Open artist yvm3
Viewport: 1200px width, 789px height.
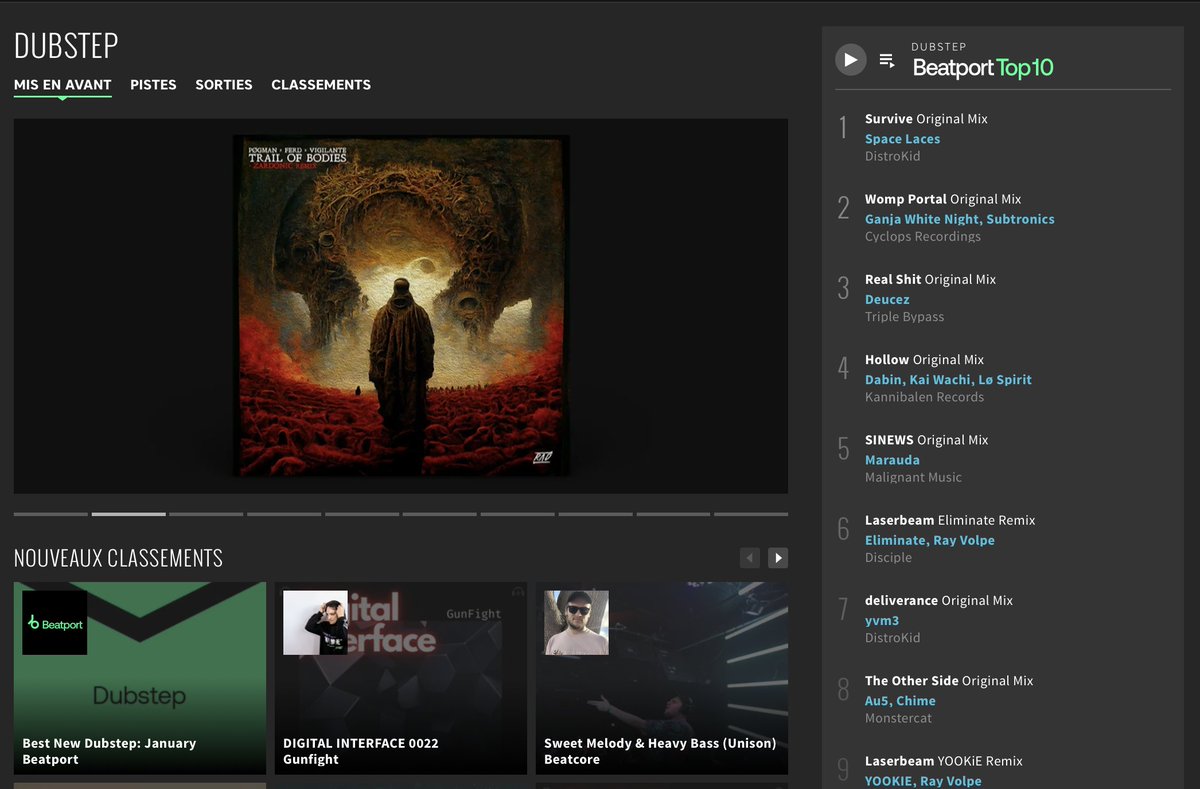pos(882,620)
